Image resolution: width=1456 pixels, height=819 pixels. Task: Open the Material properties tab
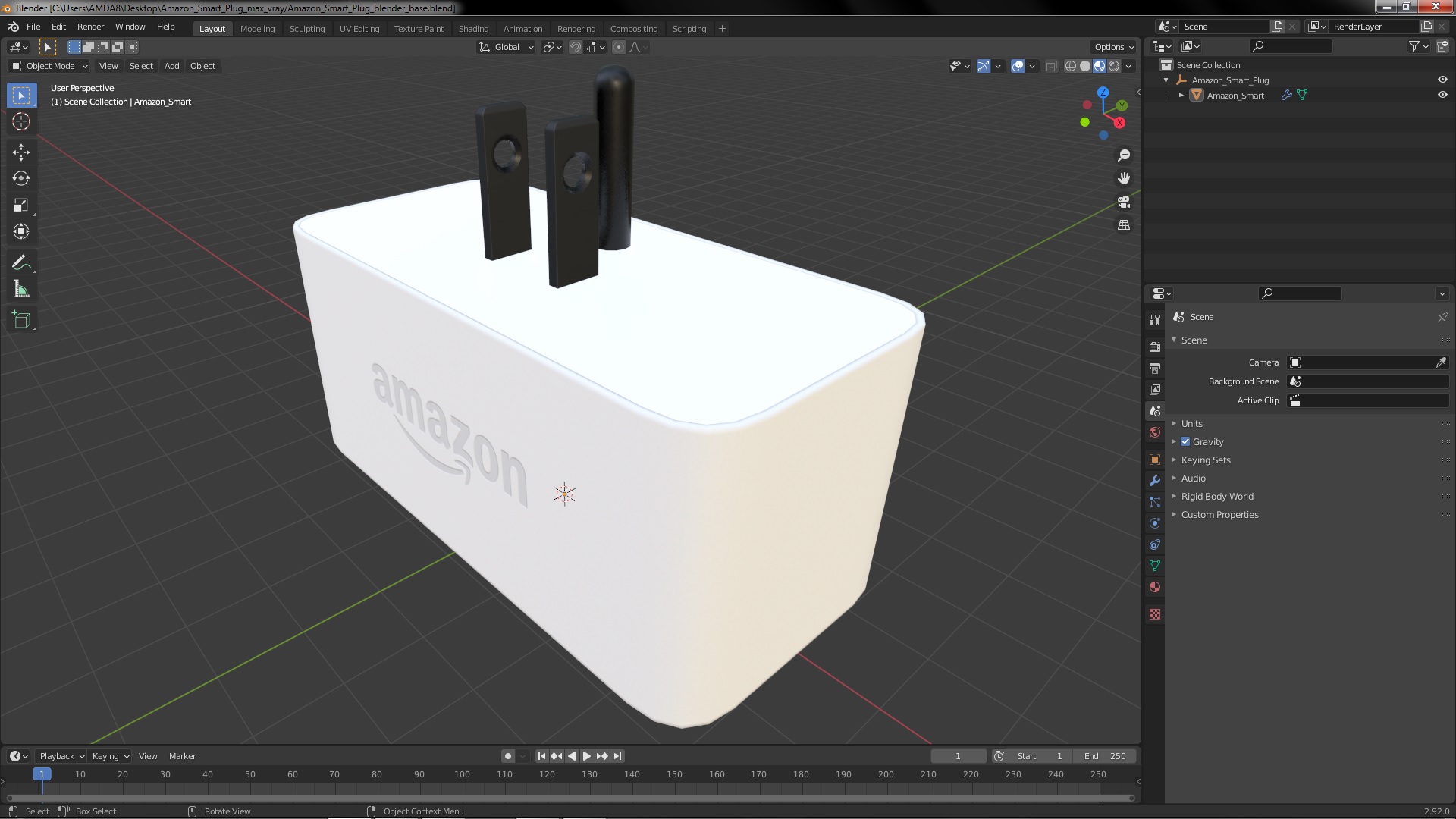[1155, 587]
